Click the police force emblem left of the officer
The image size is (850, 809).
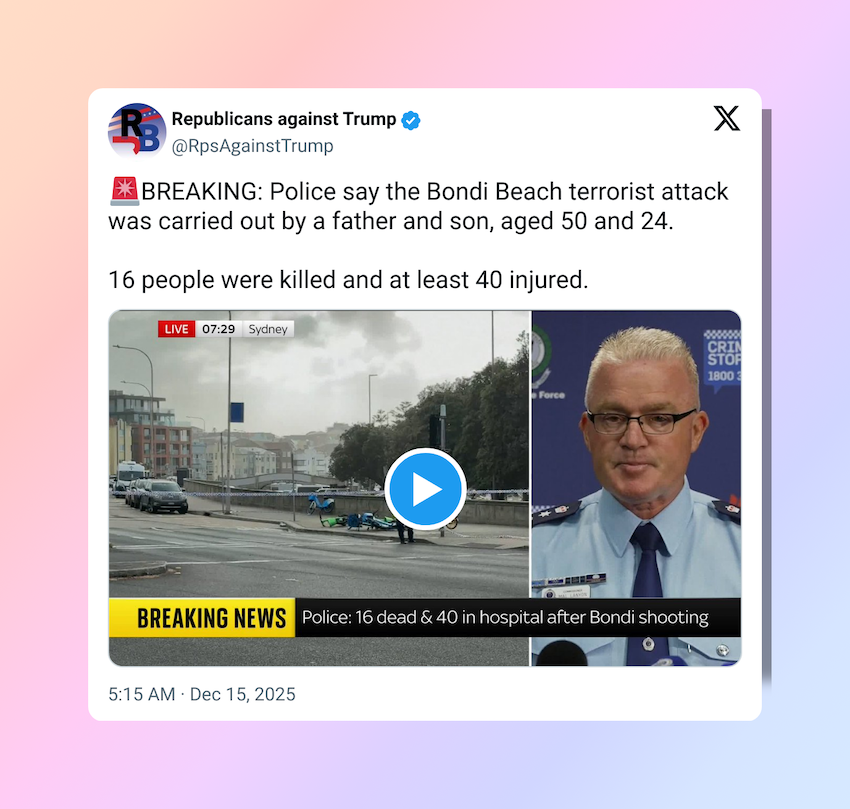pos(543,358)
